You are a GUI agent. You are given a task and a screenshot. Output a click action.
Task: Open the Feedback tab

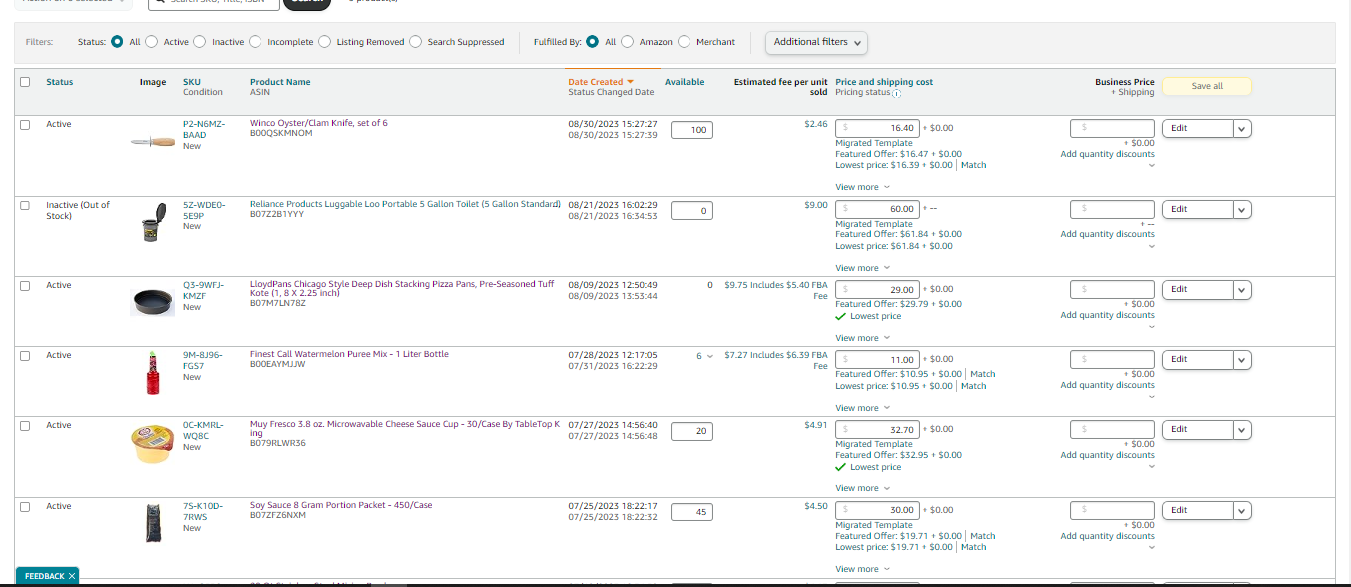tap(45, 576)
